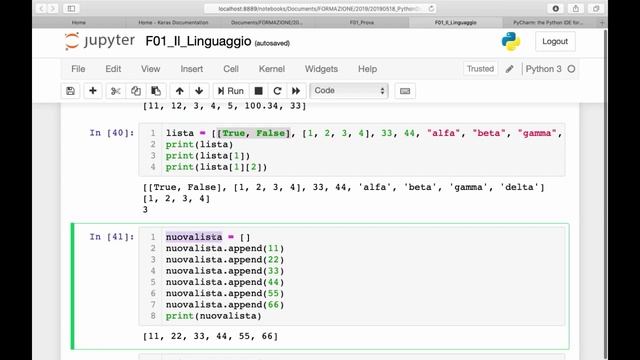Move selected cell down arrow
Image resolution: width=640 pixels, height=360 pixels.
(199, 91)
